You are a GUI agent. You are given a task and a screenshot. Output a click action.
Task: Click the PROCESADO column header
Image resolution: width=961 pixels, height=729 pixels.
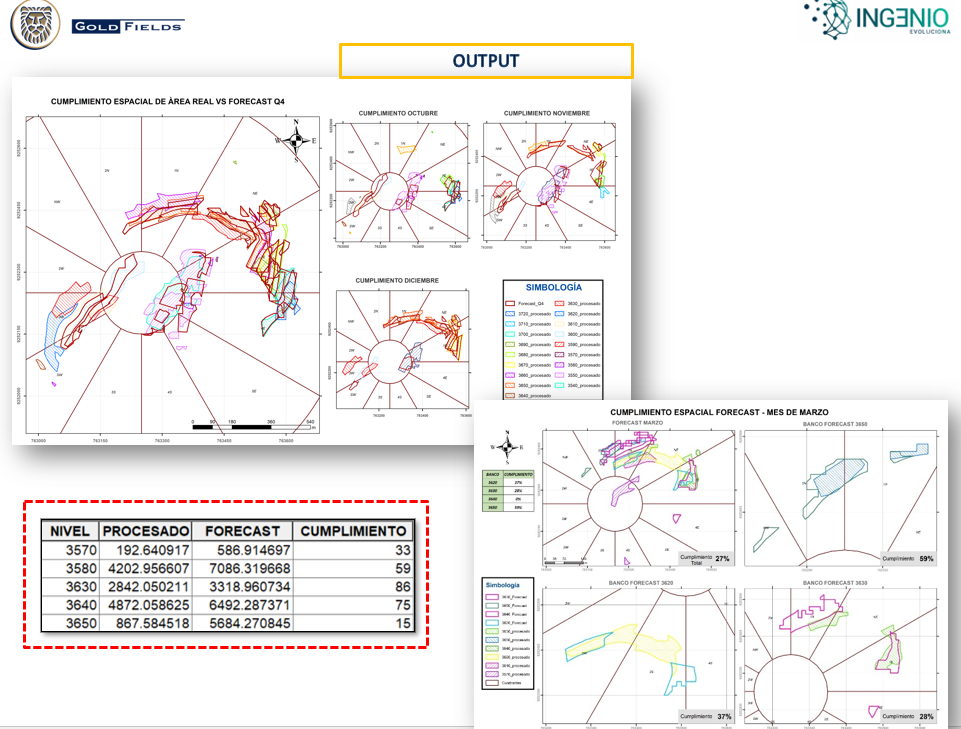pyautogui.click(x=146, y=531)
